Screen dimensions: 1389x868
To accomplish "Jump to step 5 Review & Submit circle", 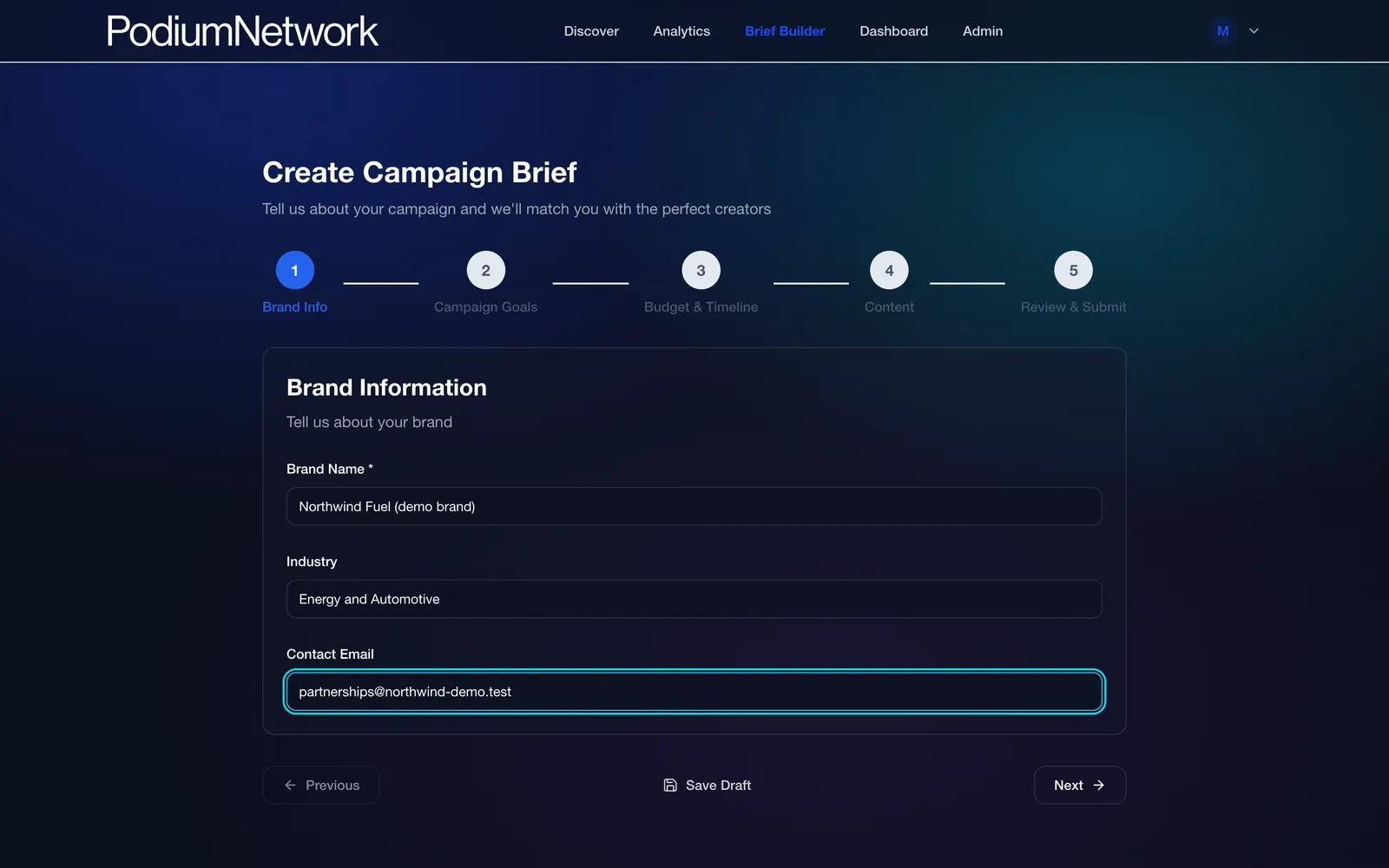I will (1073, 271).
